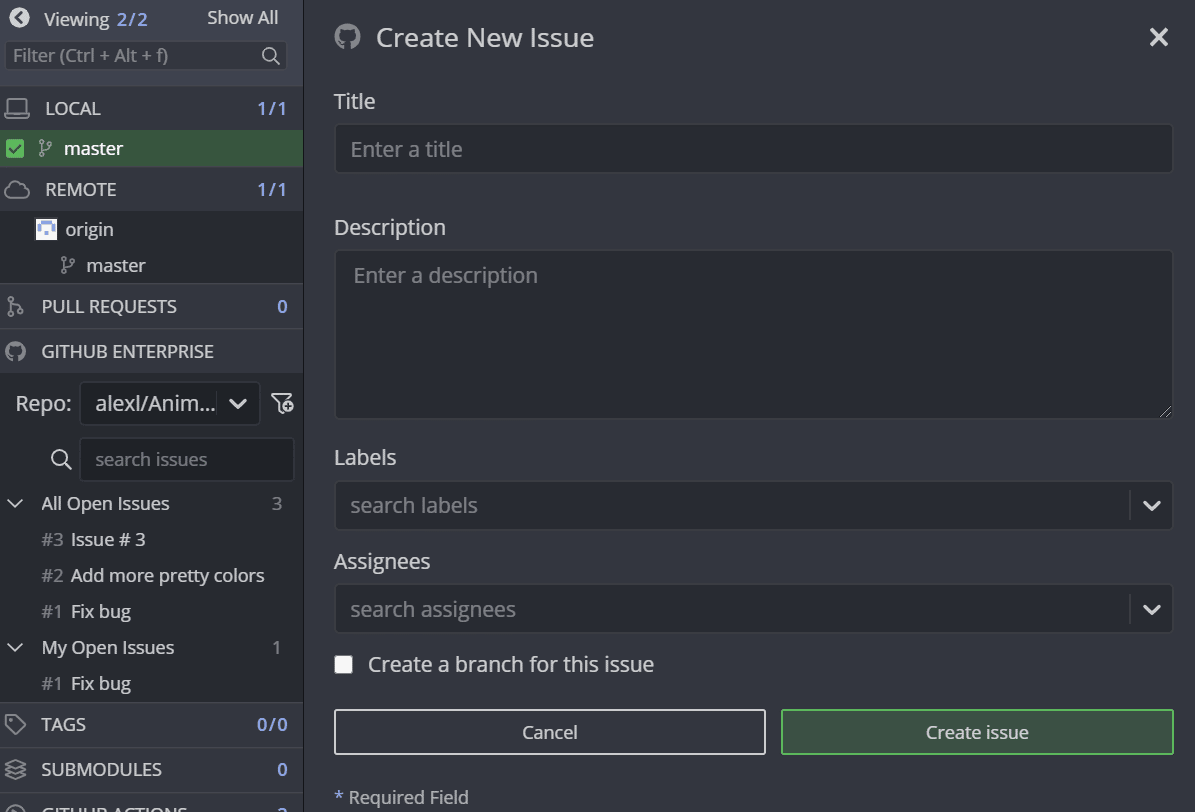Click the filter search magnifier icon
The width and height of the screenshot is (1195, 812).
270,56
